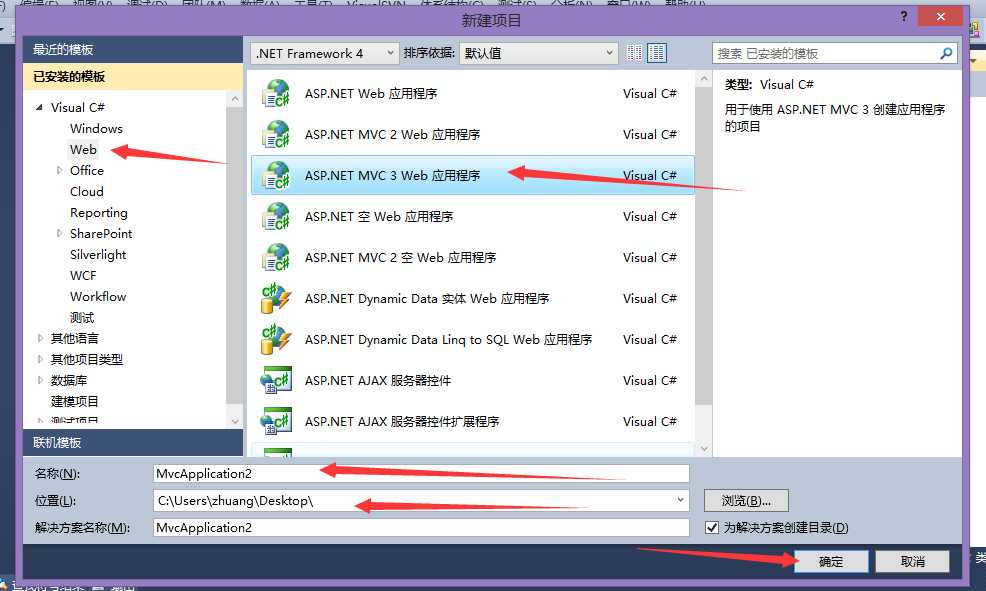Expand the 其他项目类型 node
Image resolution: width=986 pixels, height=591 pixels.
coord(40,359)
